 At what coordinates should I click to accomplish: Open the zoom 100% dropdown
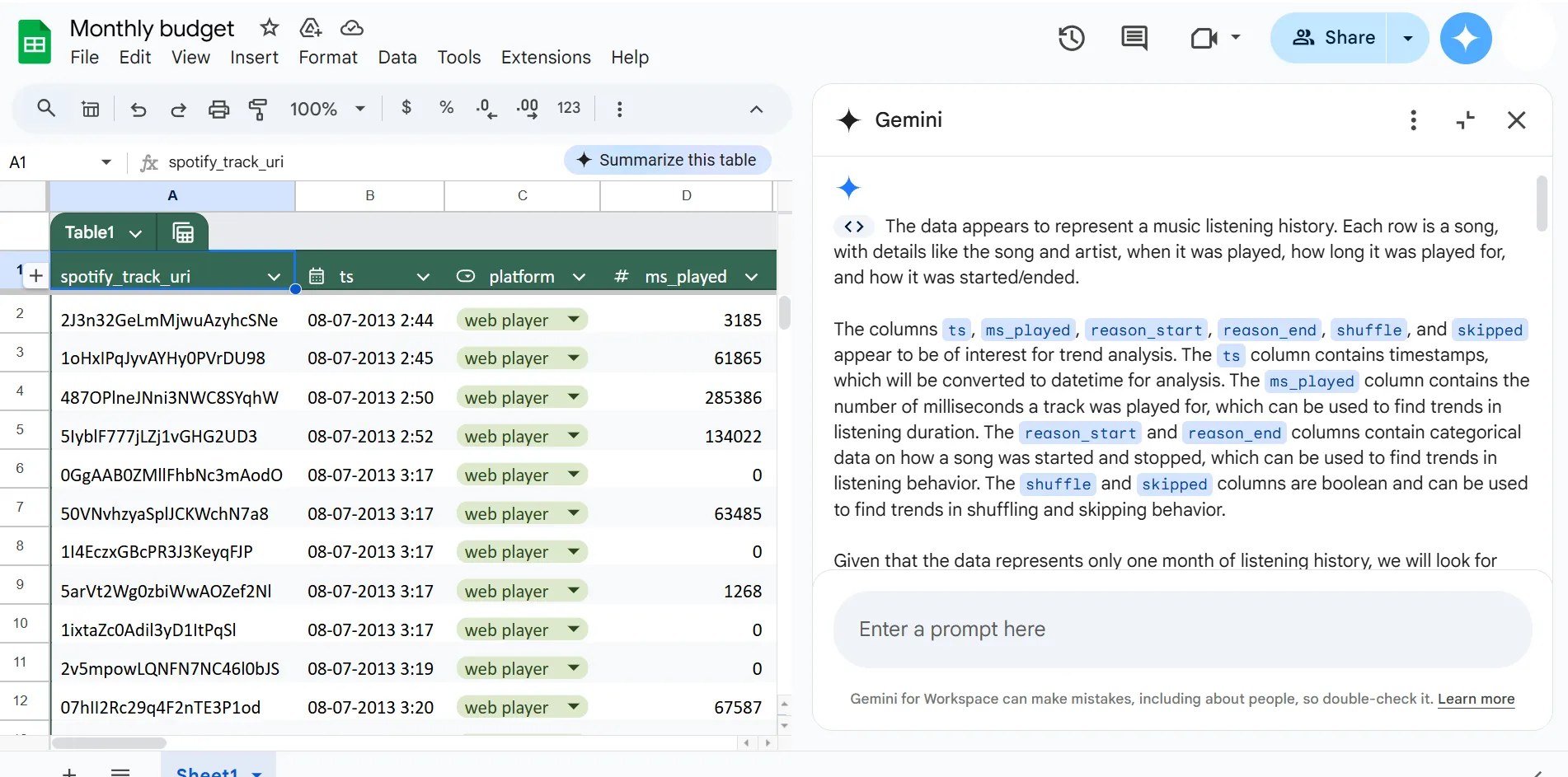click(327, 109)
